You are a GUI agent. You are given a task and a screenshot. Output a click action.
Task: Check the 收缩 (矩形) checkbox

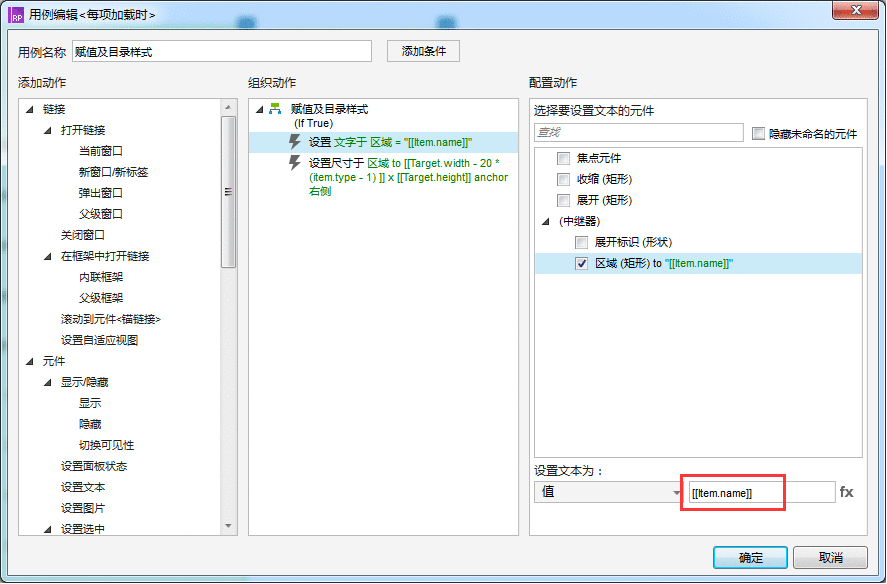563,179
